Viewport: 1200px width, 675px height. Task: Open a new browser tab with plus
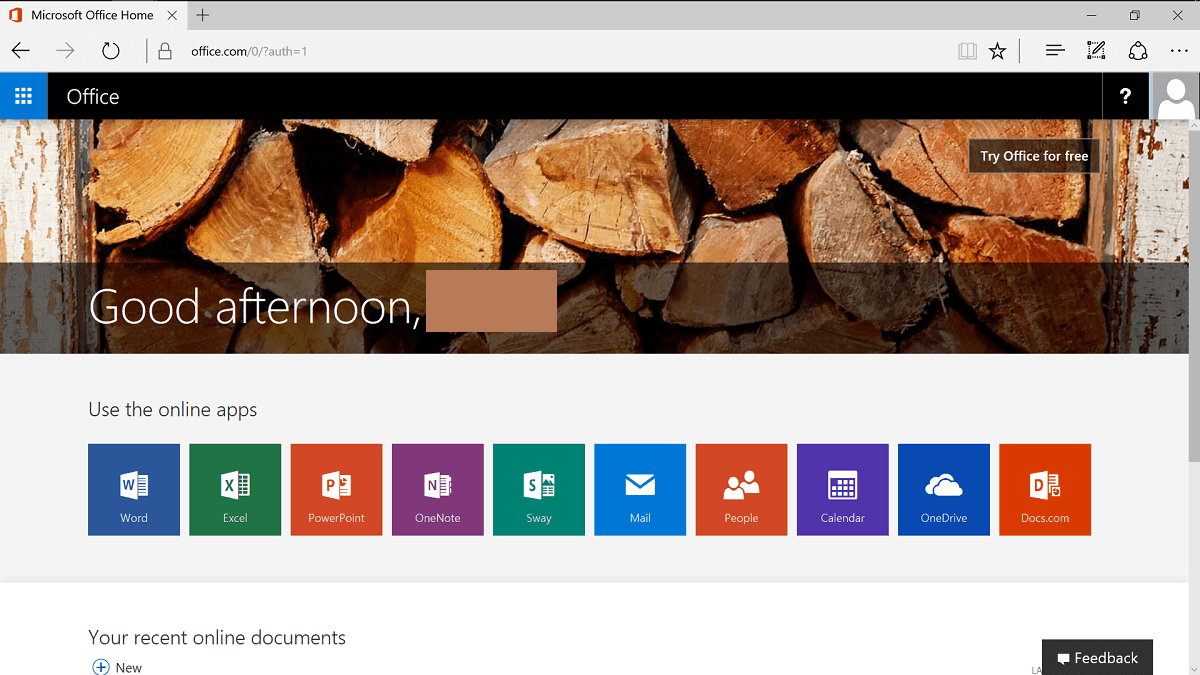coord(203,15)
